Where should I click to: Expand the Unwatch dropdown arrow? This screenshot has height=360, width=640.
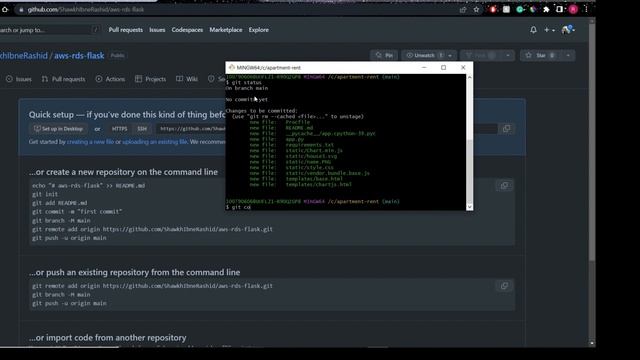[450, 56]
